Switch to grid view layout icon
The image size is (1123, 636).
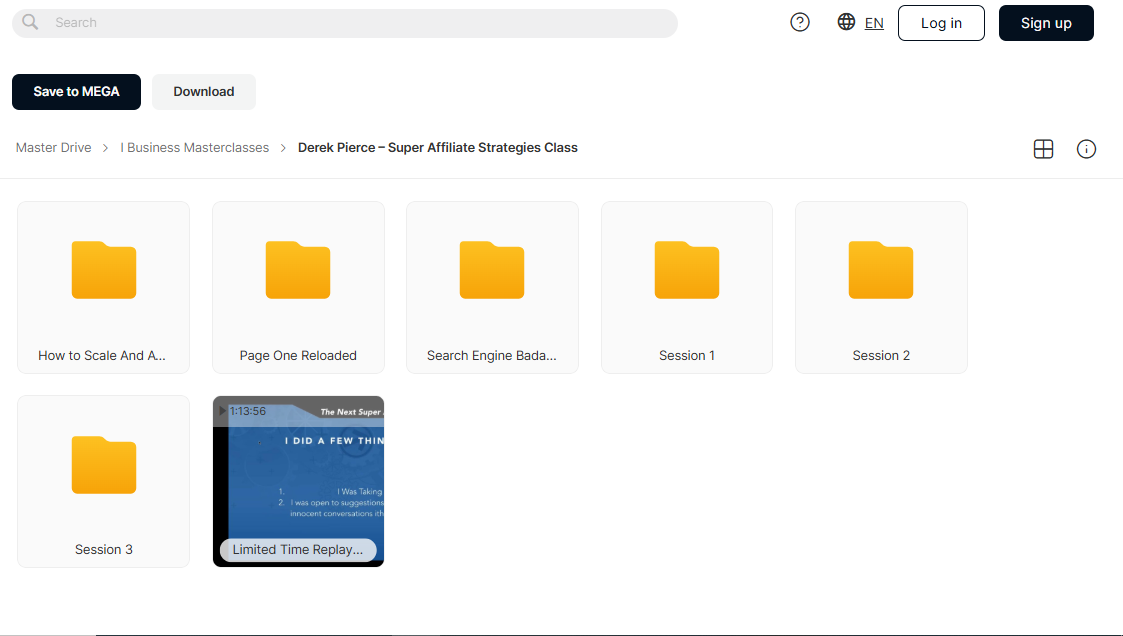click(x=1044, y=148)
